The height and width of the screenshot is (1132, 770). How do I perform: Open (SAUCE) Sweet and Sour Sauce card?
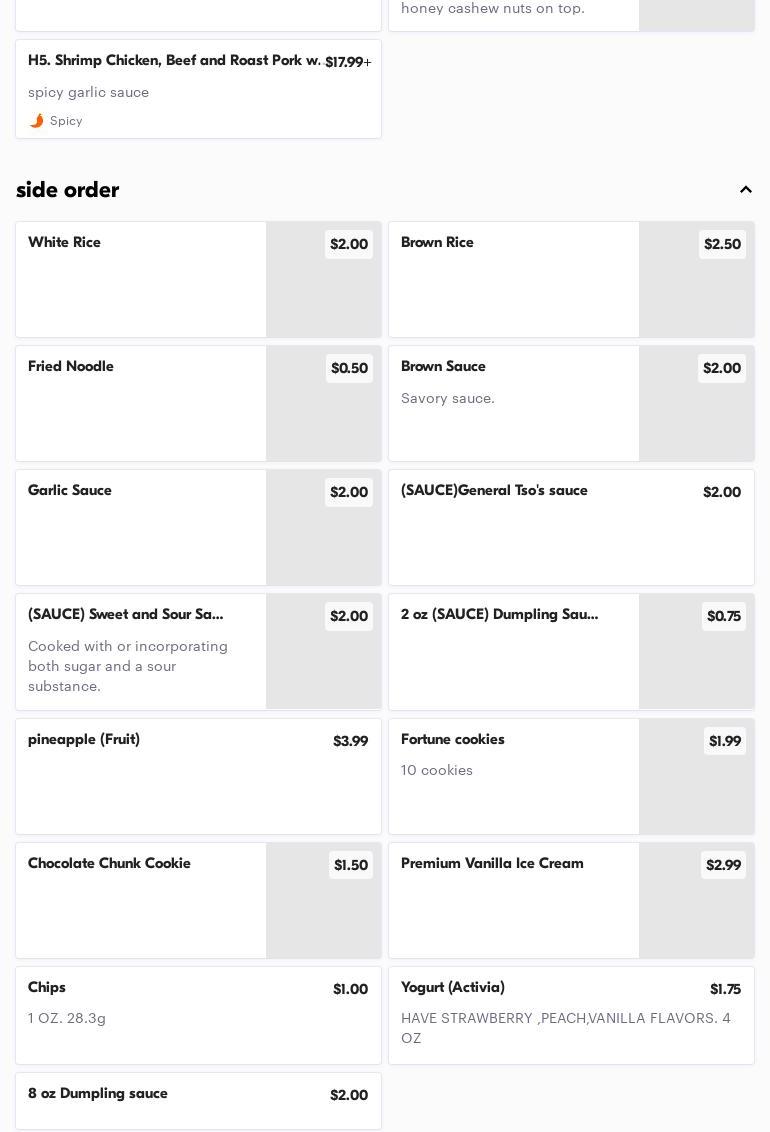pyautogui.click(x=198, y=652)
